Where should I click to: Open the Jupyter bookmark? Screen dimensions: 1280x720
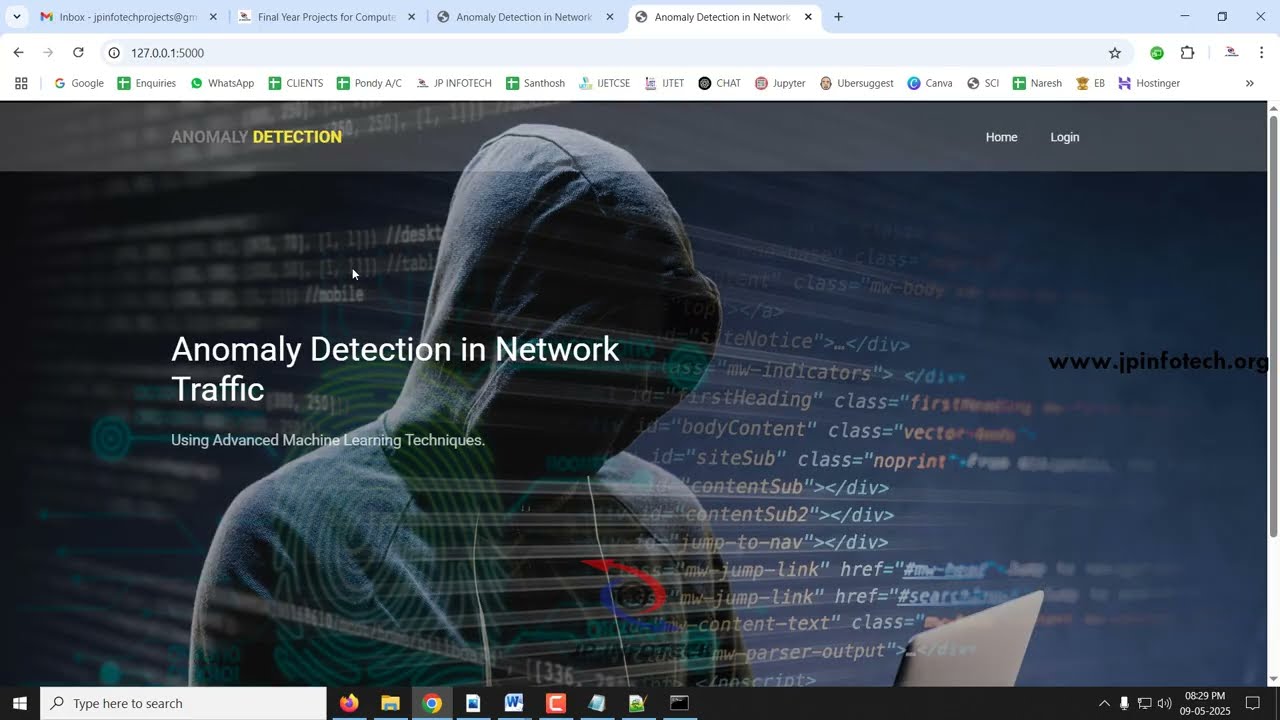pyautogui.click(x=780, y=83)
